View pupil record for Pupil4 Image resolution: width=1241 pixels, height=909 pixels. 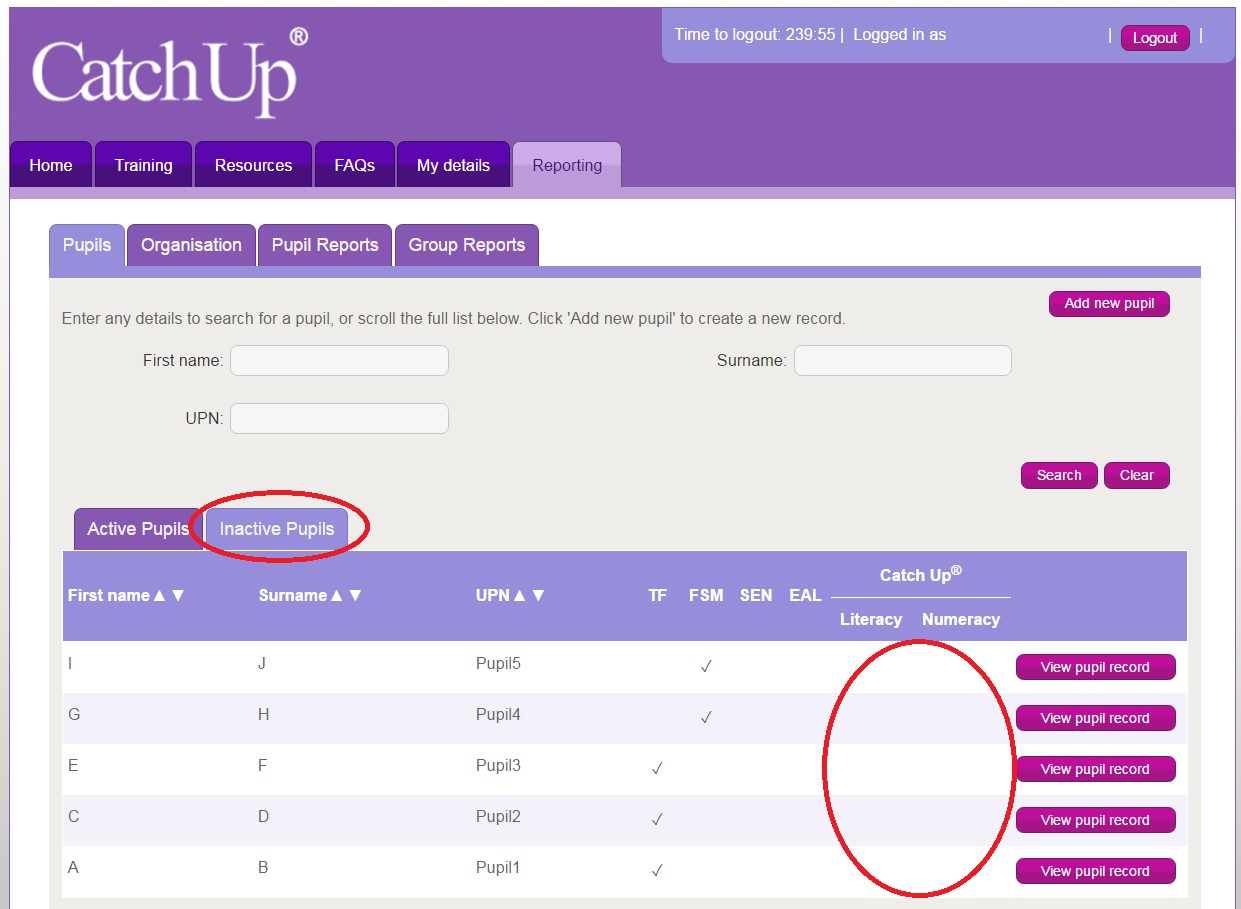[x=1095, y=718]
